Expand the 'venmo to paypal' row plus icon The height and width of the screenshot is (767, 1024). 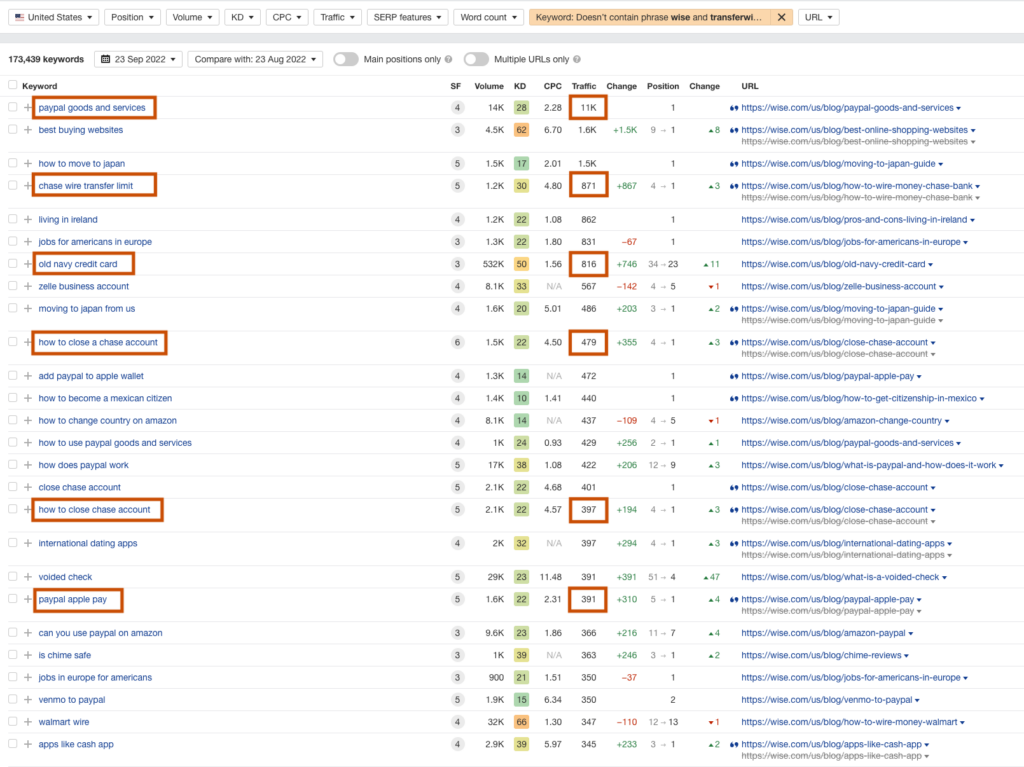(27, 700)
